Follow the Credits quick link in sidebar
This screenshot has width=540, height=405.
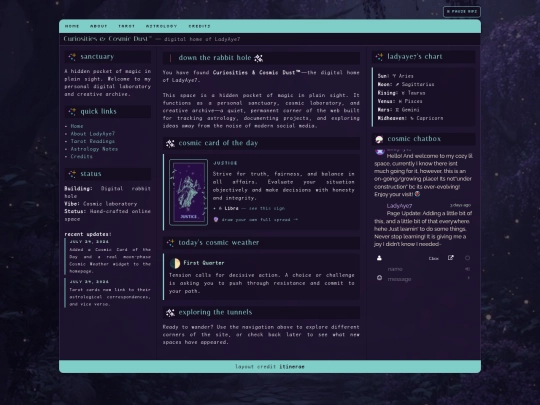[81, 156]
